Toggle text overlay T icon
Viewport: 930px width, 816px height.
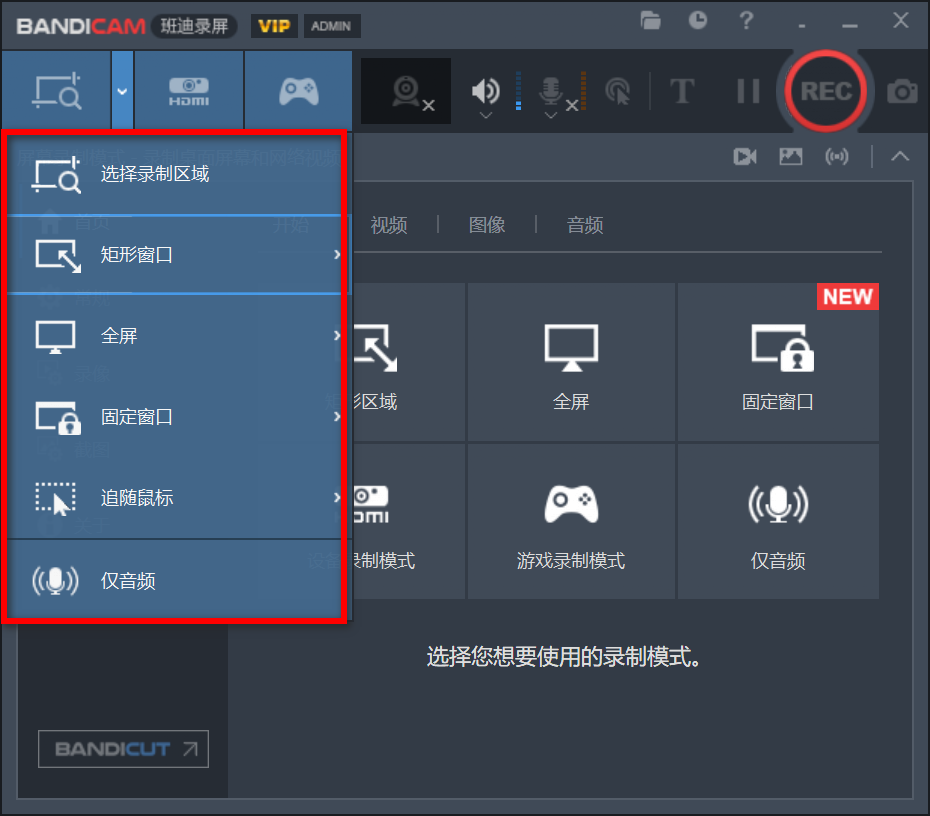click(682, 91)
